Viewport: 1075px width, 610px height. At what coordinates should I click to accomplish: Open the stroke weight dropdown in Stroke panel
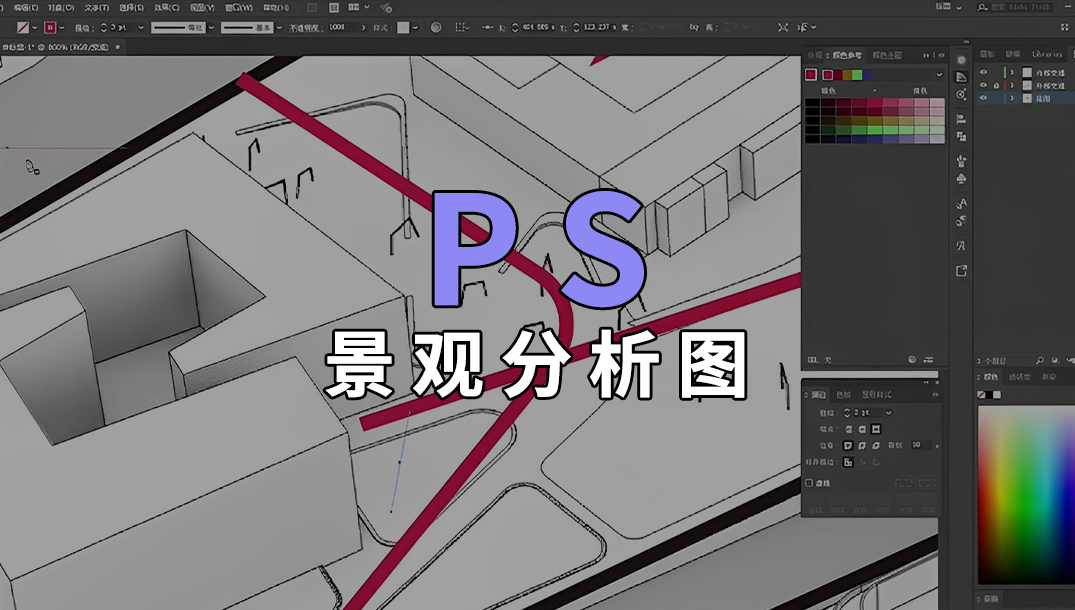click(x=889, y=412)
